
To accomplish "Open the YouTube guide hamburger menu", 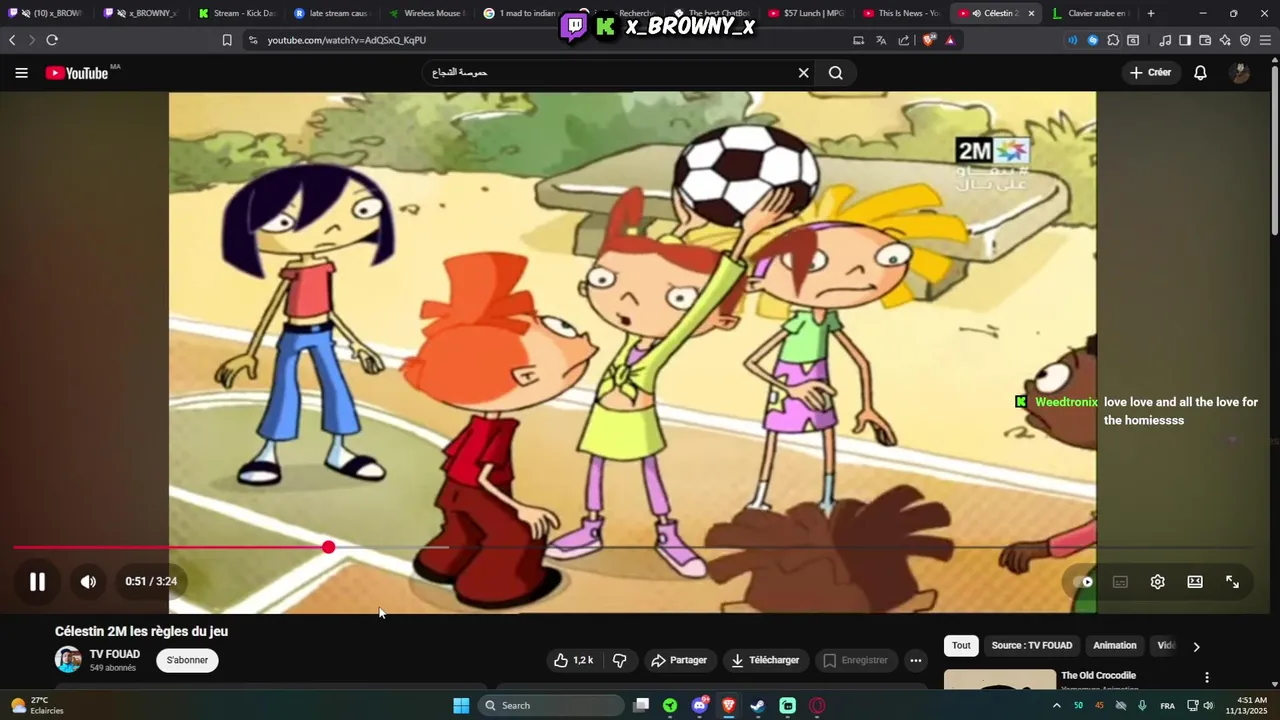I will (21, 73).
